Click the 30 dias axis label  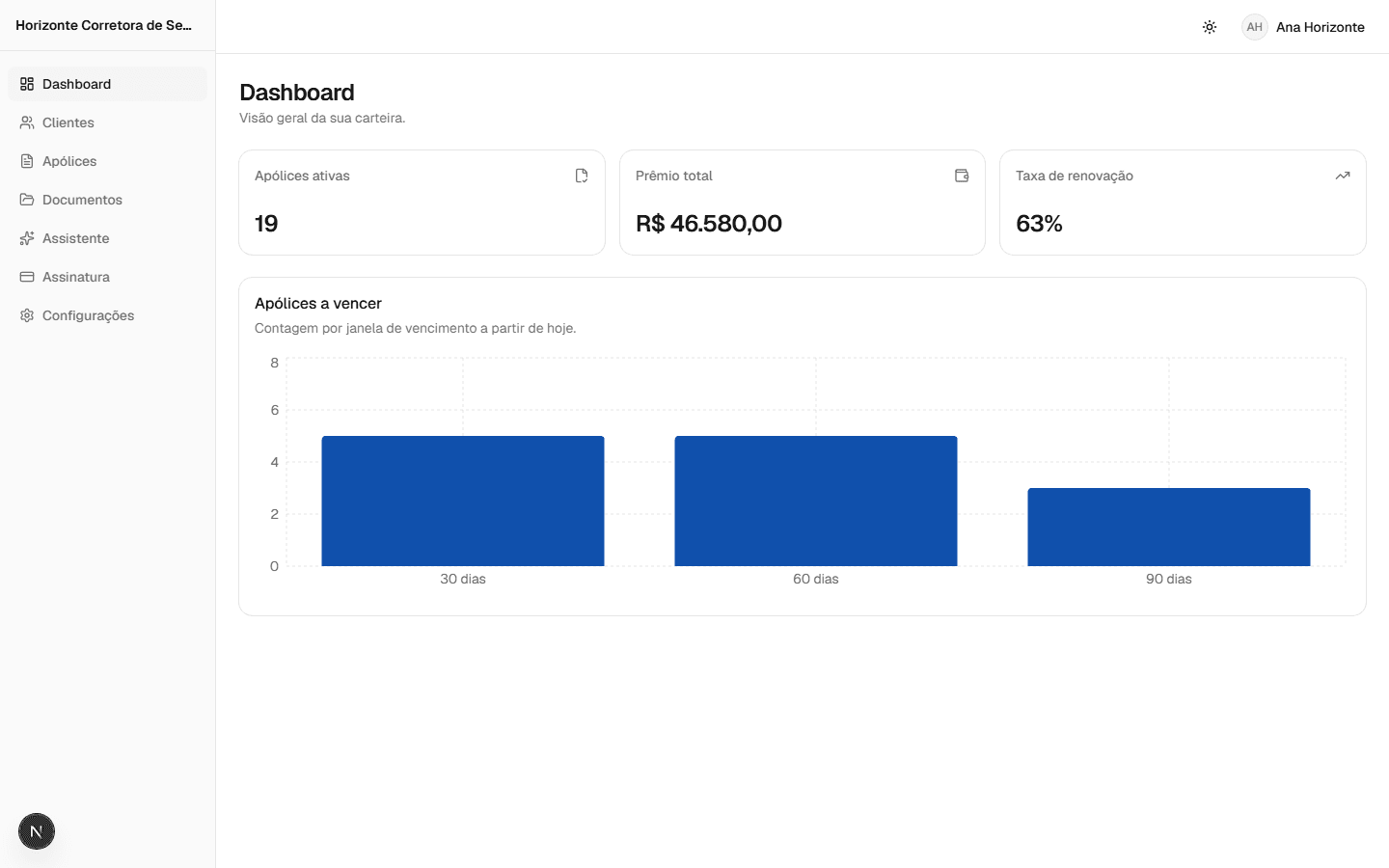[x=463, y=579]
